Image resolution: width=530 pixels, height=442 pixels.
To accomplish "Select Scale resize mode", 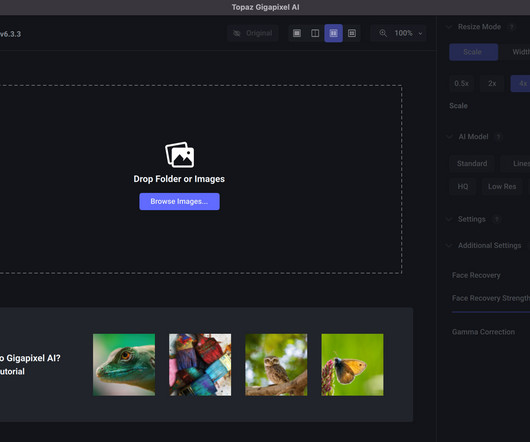I will (473, 52).
